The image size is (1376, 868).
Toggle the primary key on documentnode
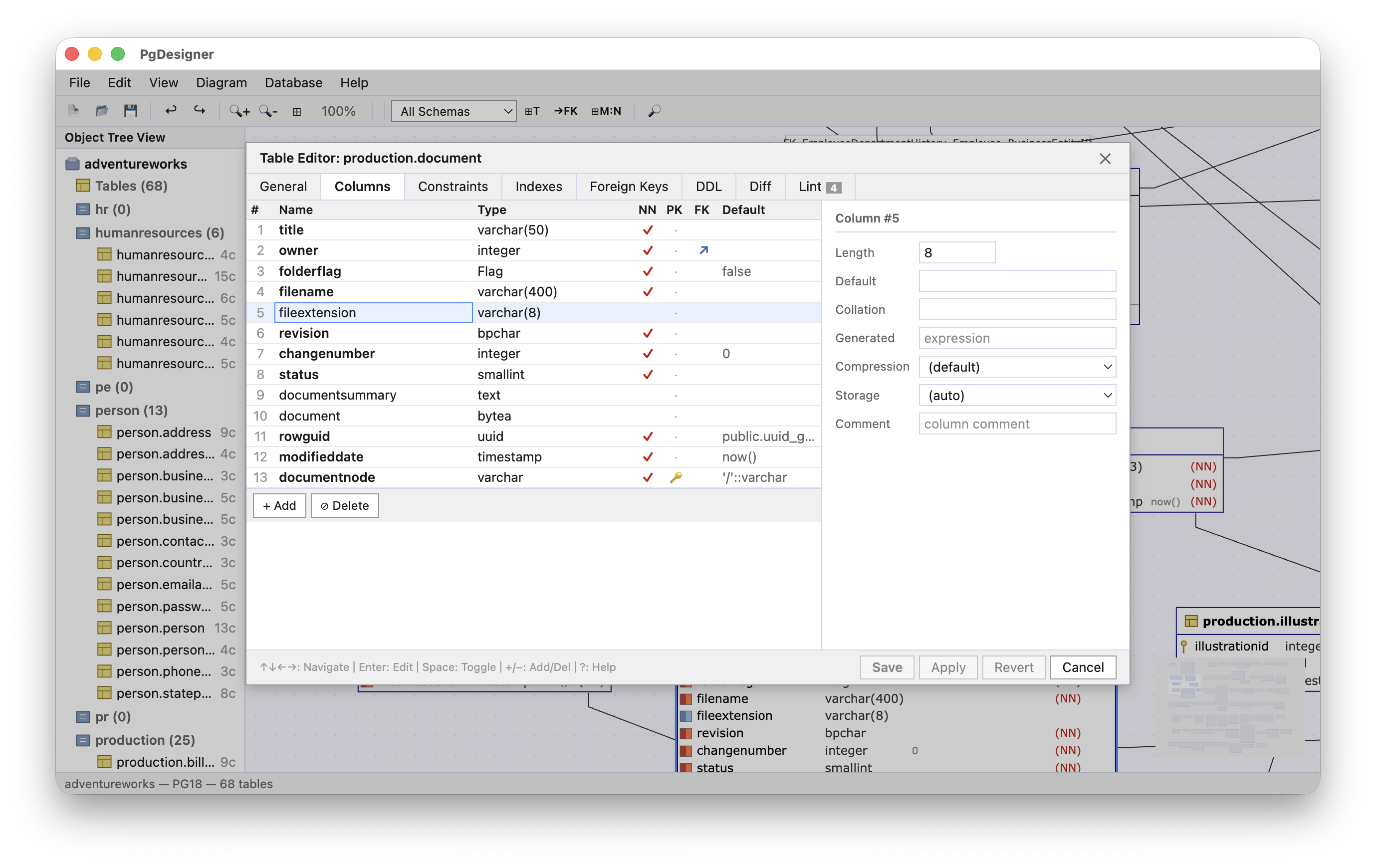tap(676, 477)
